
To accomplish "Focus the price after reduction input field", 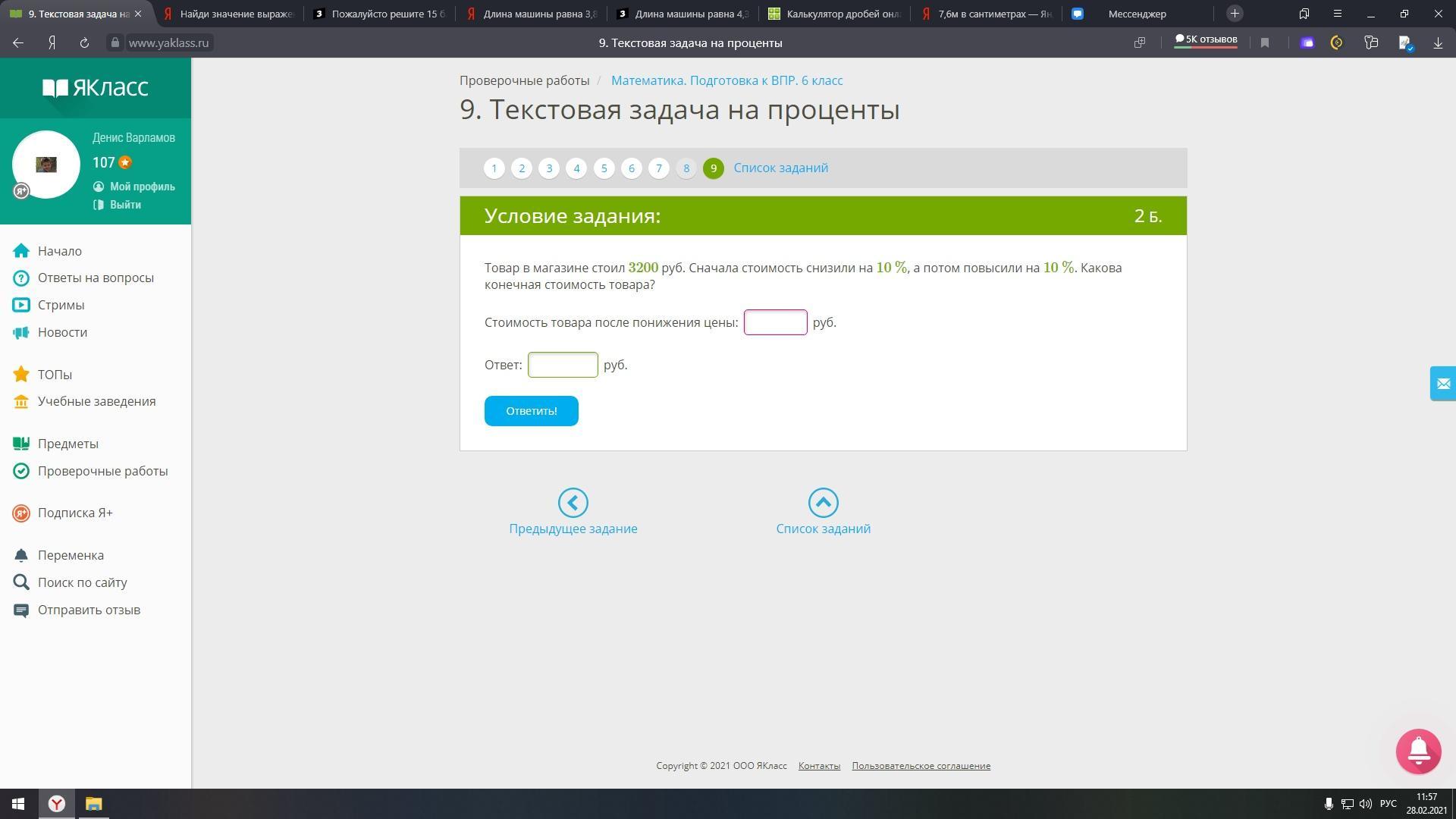I will coord(776,322).
